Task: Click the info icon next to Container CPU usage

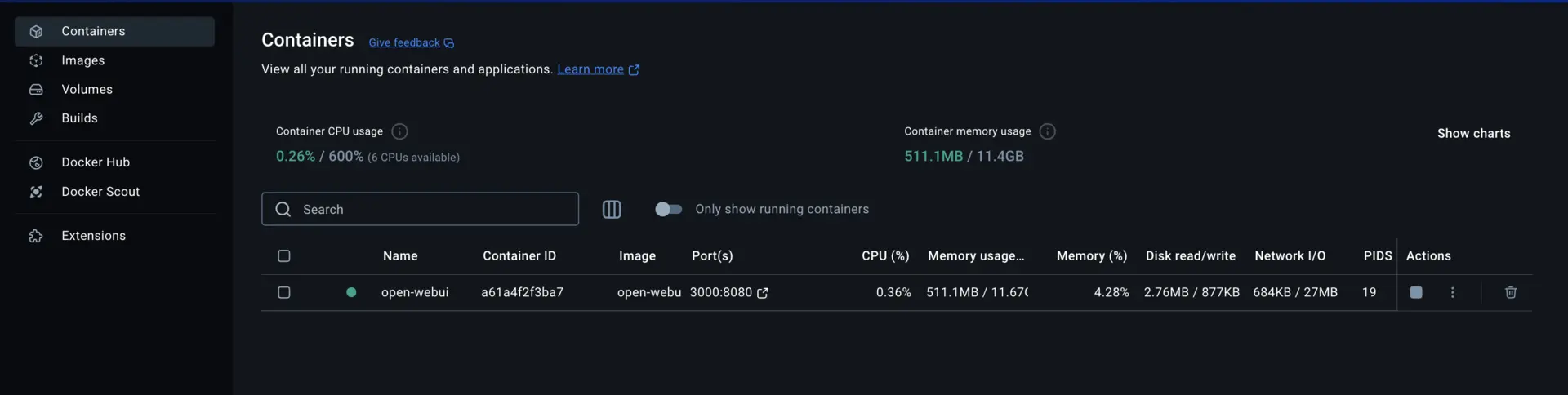Action: click(x=399, y=131)
